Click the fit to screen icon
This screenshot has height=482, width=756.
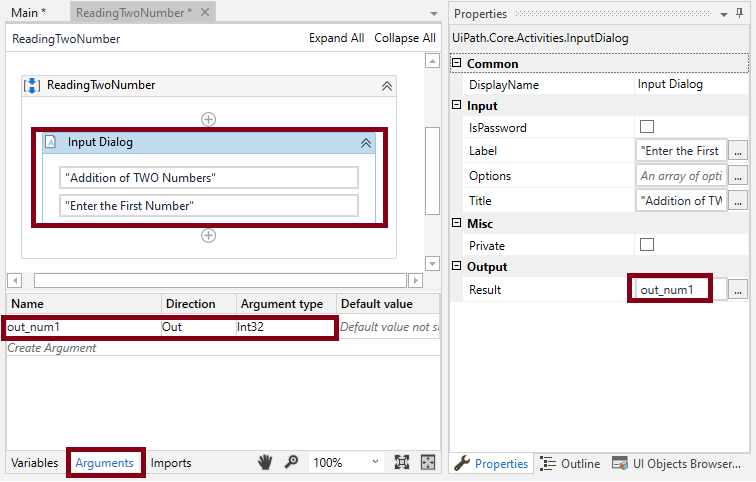[x=402, y=462]
